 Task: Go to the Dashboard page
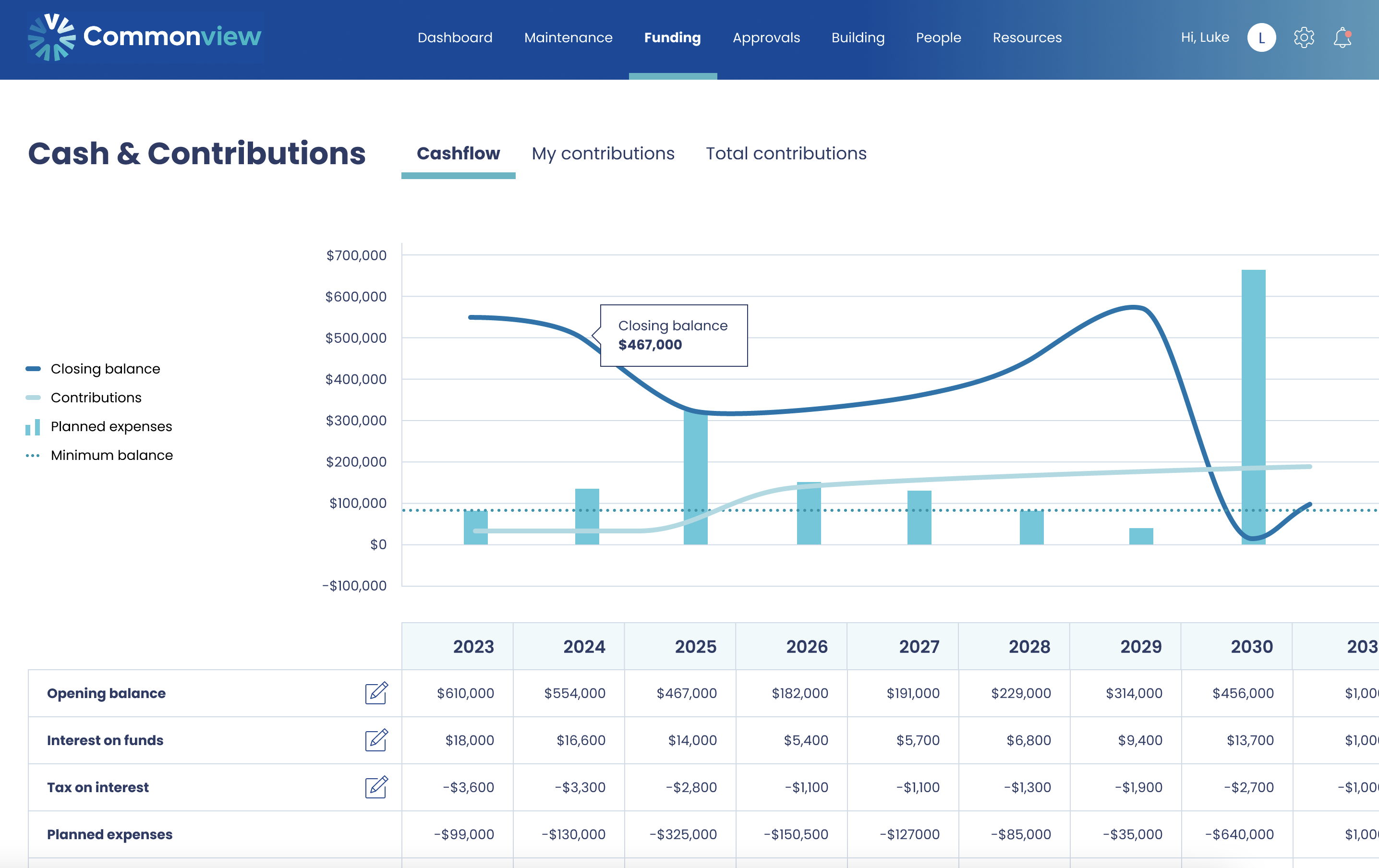[x=455, y=38]
